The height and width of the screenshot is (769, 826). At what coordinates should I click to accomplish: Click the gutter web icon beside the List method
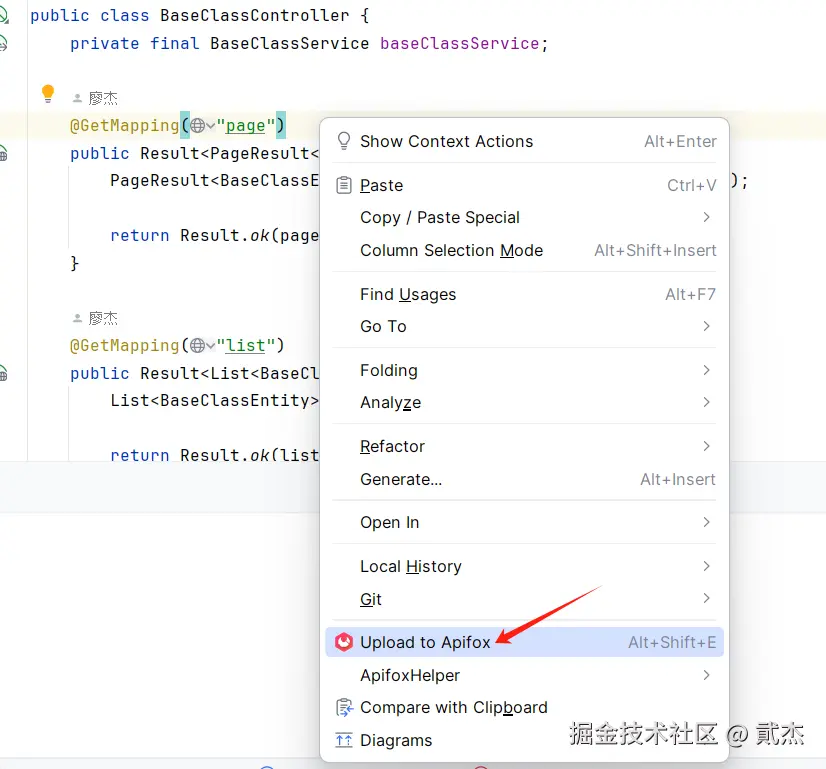click(3, 373)
